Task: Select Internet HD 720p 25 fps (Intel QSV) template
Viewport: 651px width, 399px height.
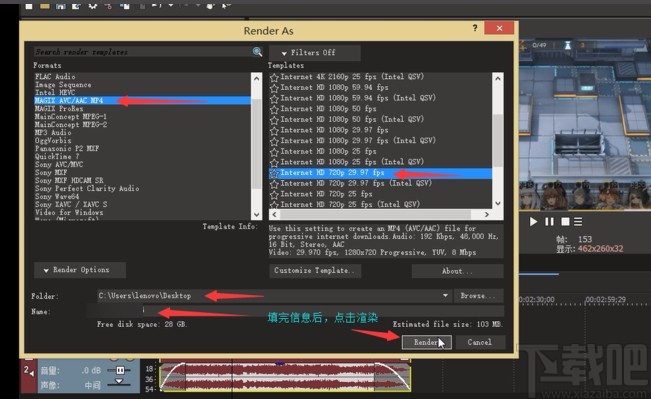Action: pyautogui.click(x=350, y=204)
